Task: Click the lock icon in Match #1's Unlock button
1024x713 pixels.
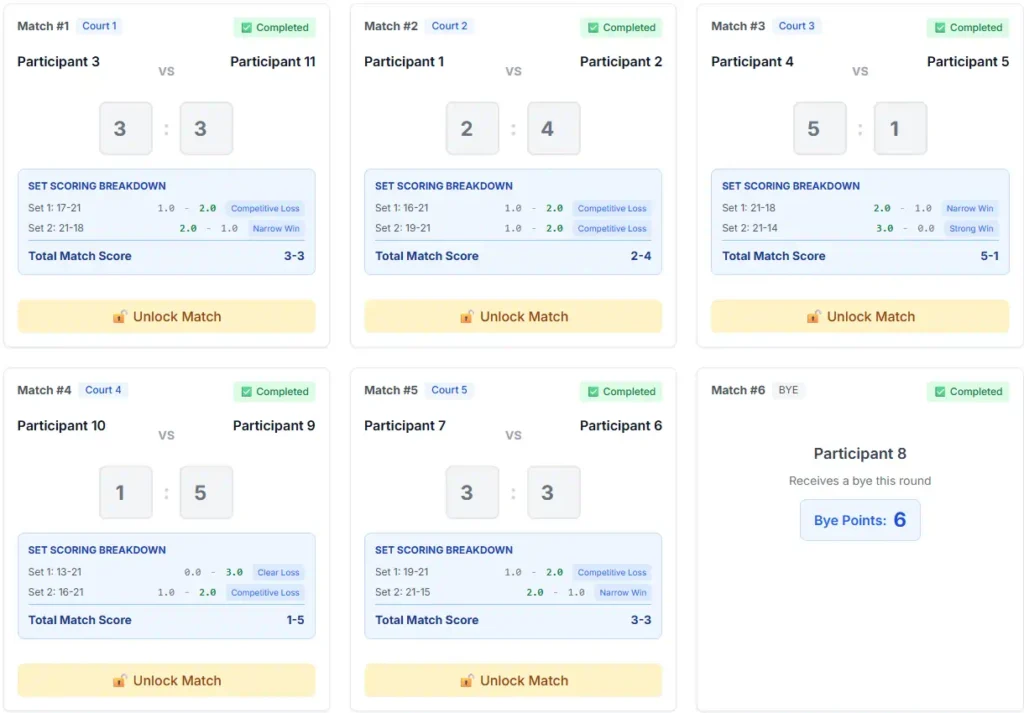Action: [120, 317]
